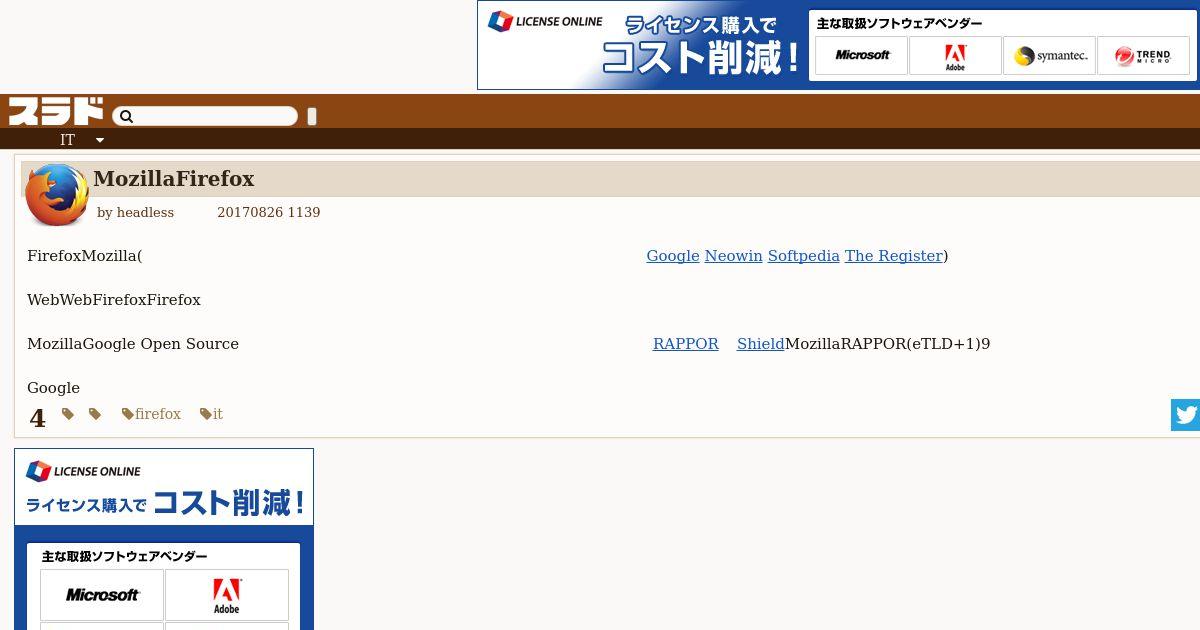This screenshot has height=630, width=1200.
Task: Open the IT section menu item
Action: click(x=67, y=140)
